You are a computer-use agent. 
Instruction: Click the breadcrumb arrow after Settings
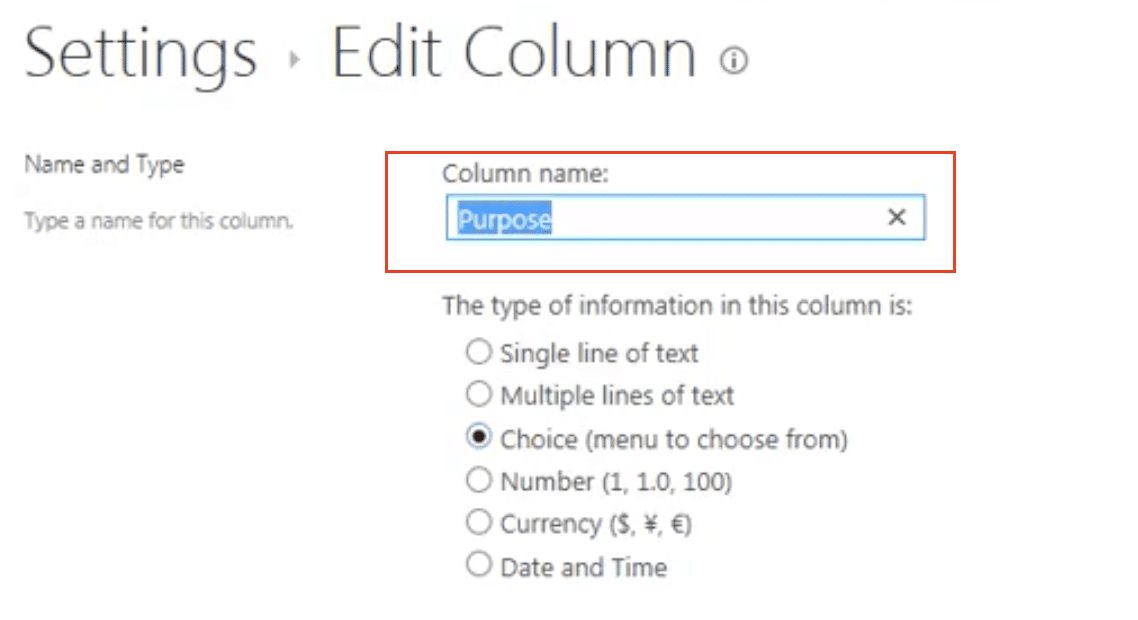[294, 59]
